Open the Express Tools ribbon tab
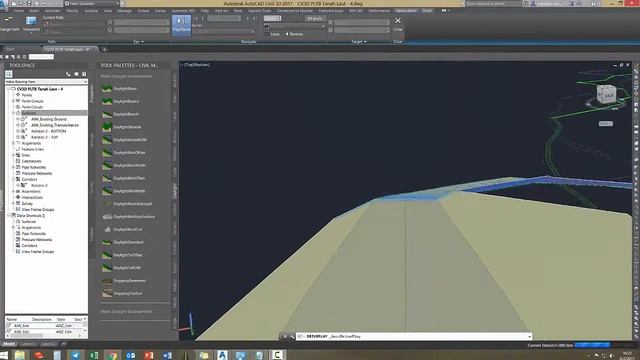 tap(260, 11)
